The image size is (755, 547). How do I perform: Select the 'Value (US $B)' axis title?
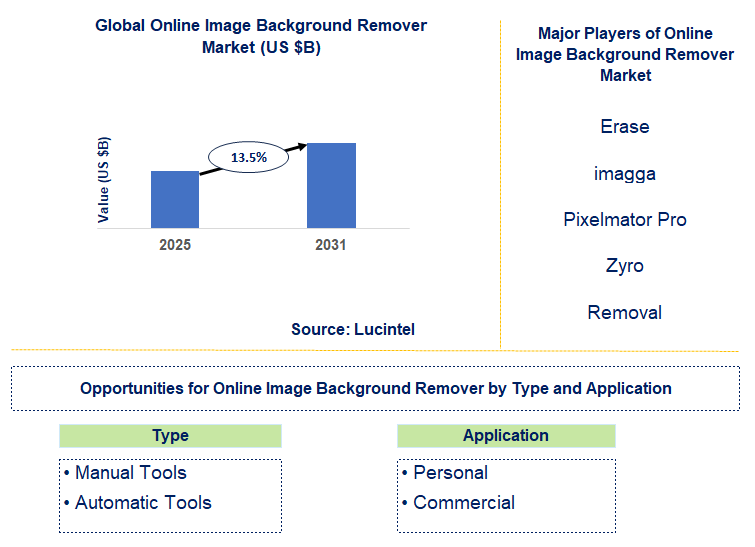coord(104,180)
